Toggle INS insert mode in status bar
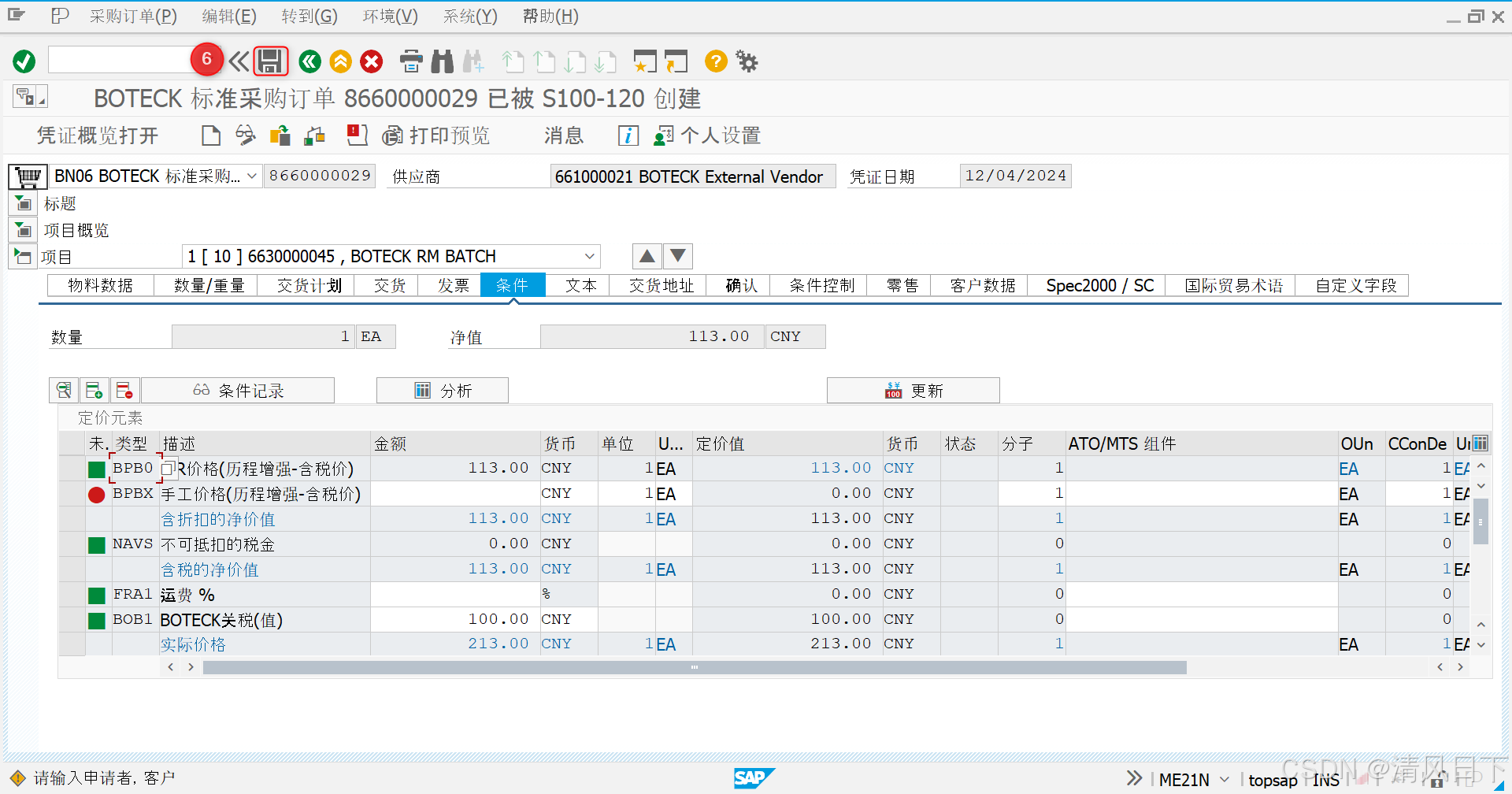 tap(1326, 780)
